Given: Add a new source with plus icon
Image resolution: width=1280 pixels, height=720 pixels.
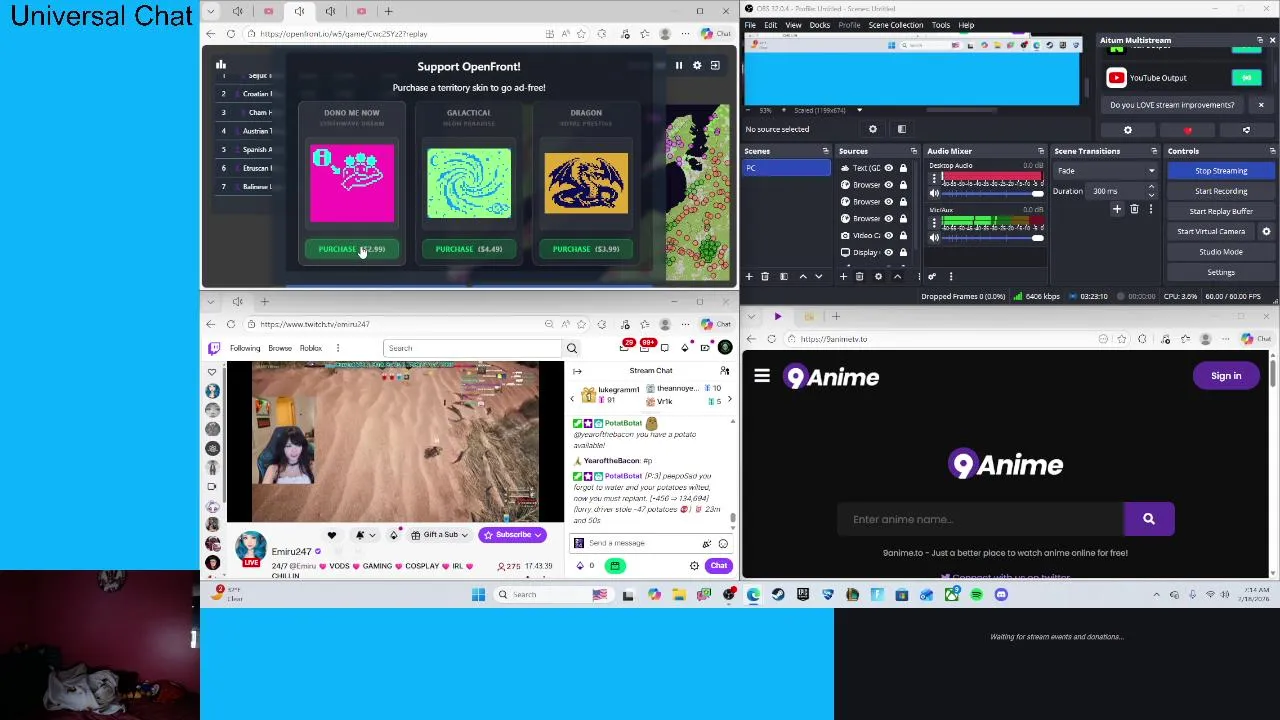Looking at the screenshot, I should 843,277.
